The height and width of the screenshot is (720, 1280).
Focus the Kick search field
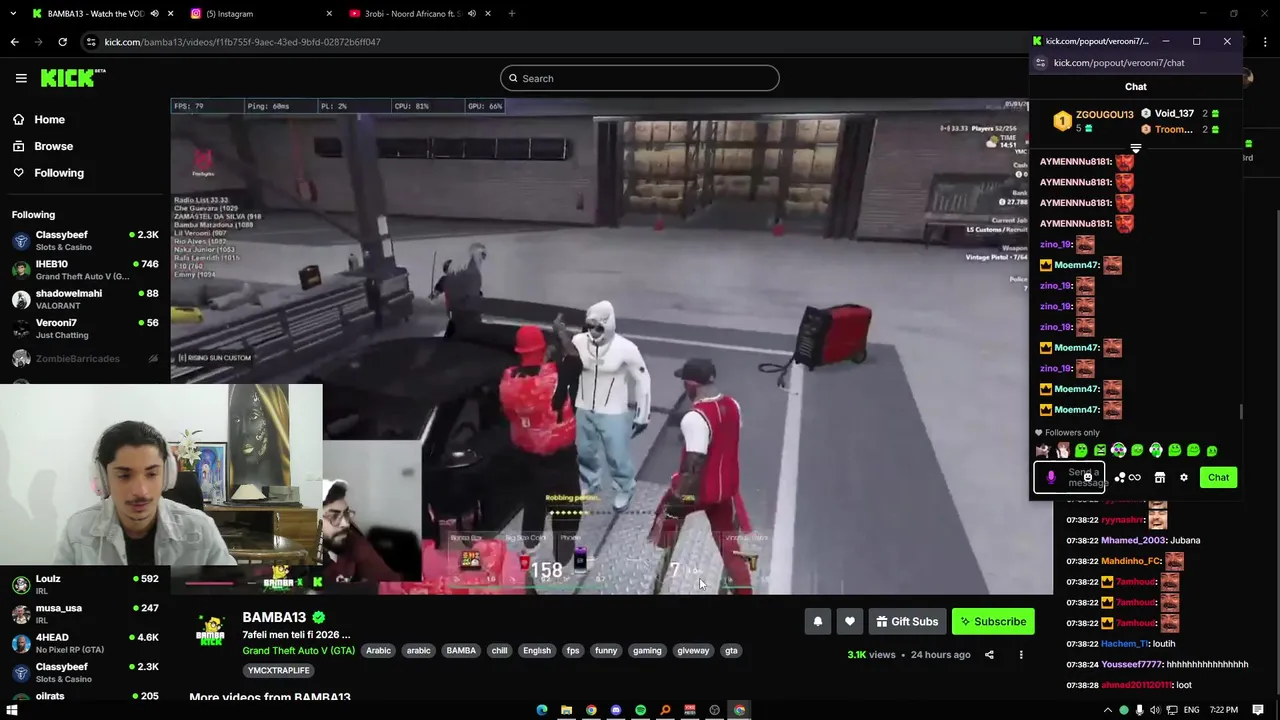639,78
